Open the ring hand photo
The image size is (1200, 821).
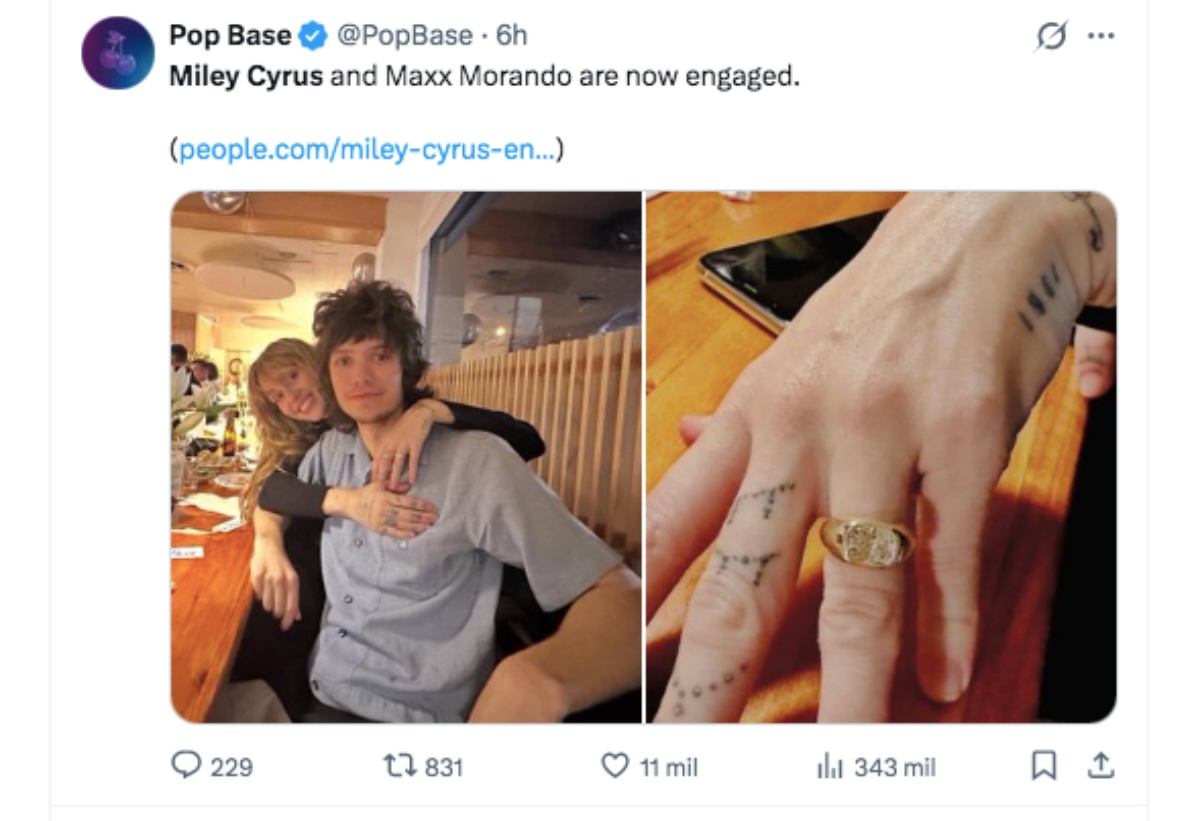(x=881, y=457)
